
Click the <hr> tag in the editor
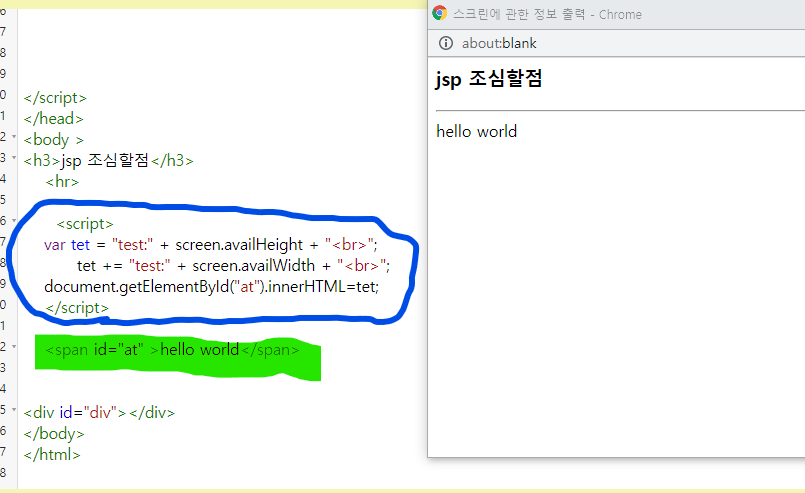click(62, 182)
